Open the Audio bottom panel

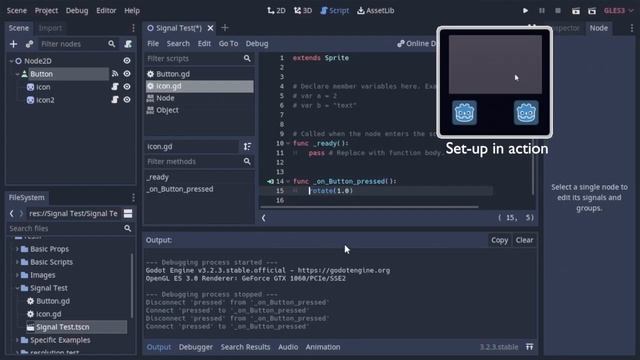[x=288, y=347]
